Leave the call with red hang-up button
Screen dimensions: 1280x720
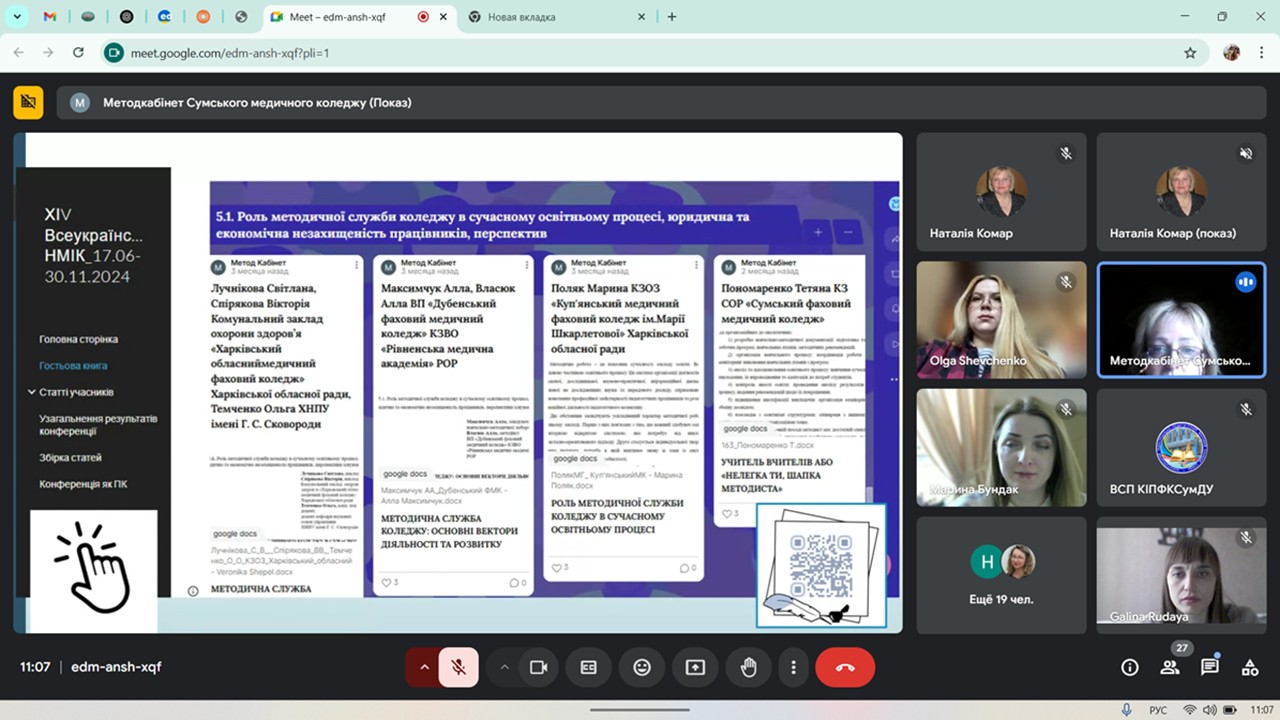point(845,667)
